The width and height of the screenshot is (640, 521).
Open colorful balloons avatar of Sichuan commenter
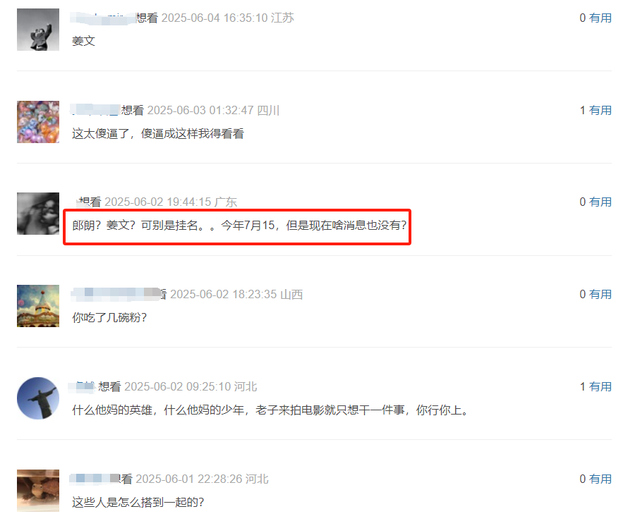(x=38, y=122)
